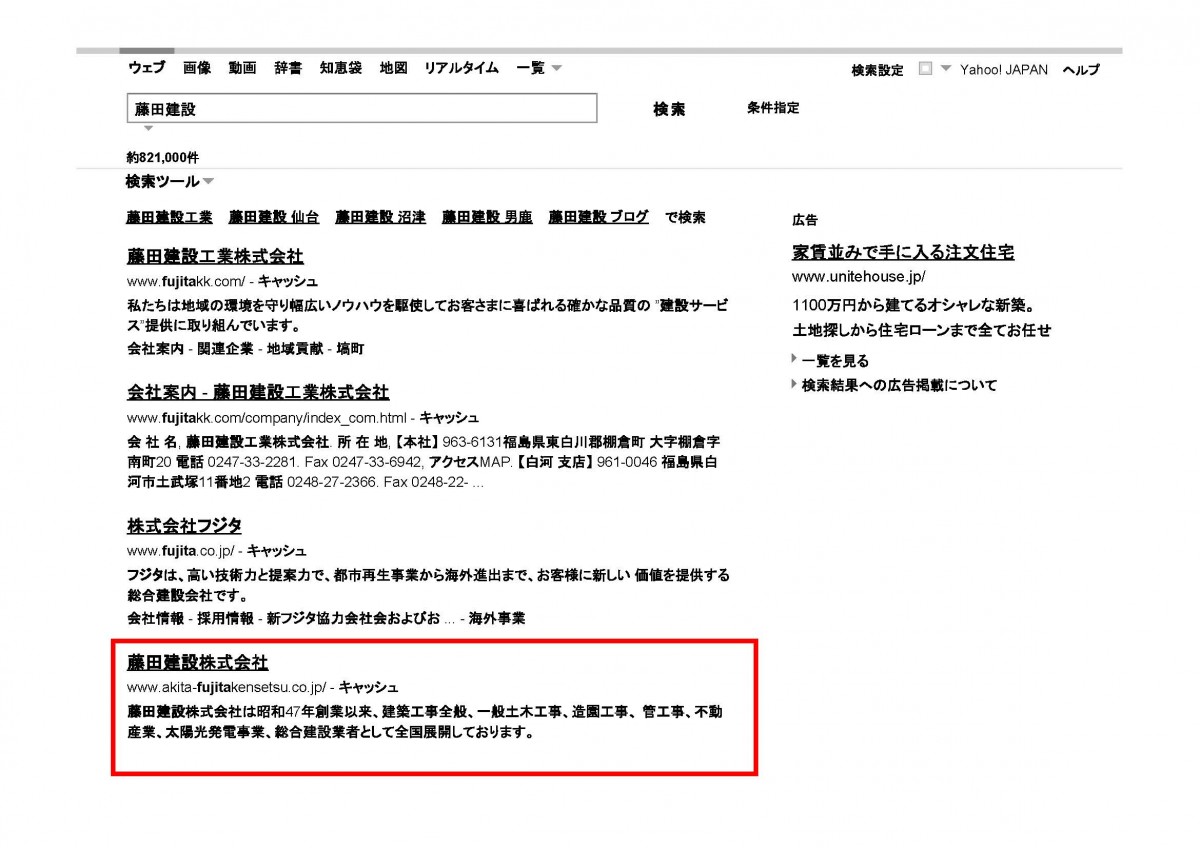The width and height of the screenshot is (1200, 848).
Task: Click the search field containing 藤田建設
Action: coord(362,108)
